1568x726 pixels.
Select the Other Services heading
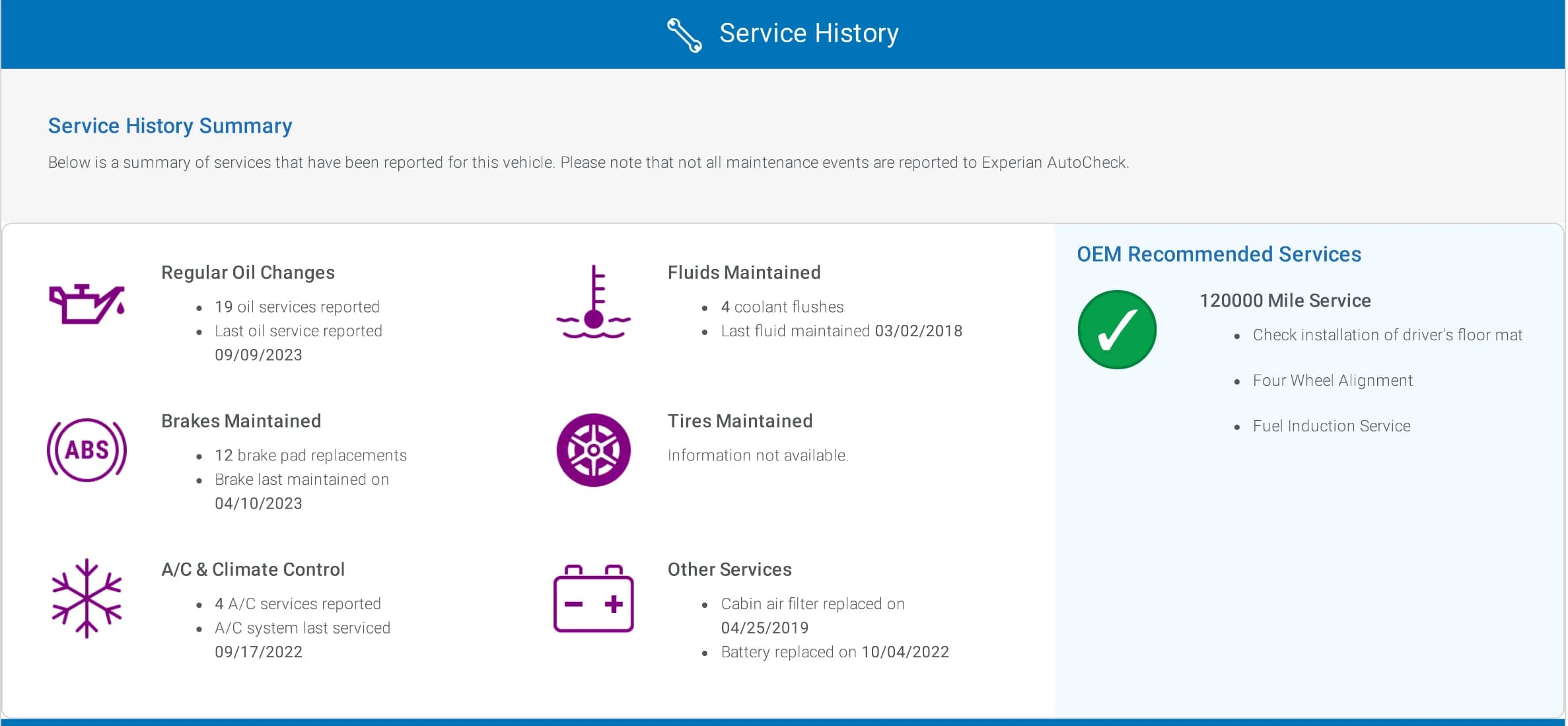(x=729, y=569)
